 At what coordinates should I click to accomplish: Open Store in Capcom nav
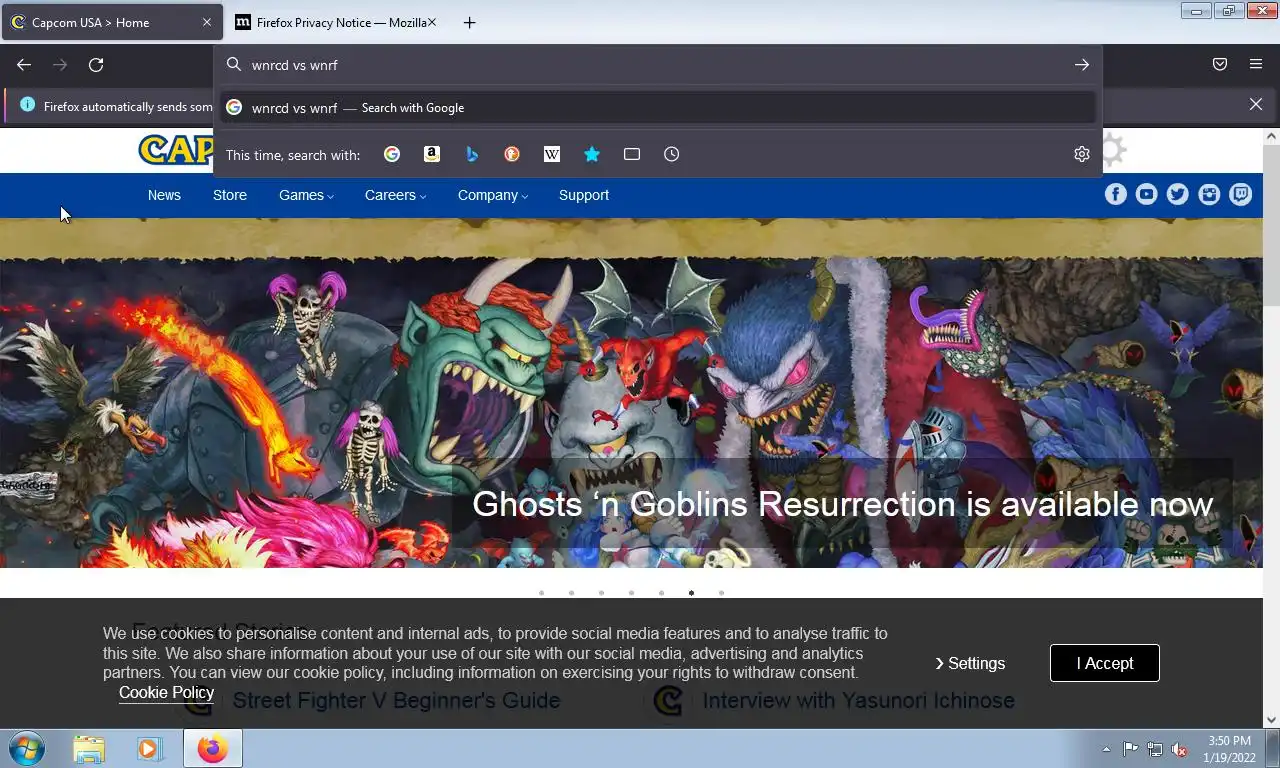(x=230, y=195)
